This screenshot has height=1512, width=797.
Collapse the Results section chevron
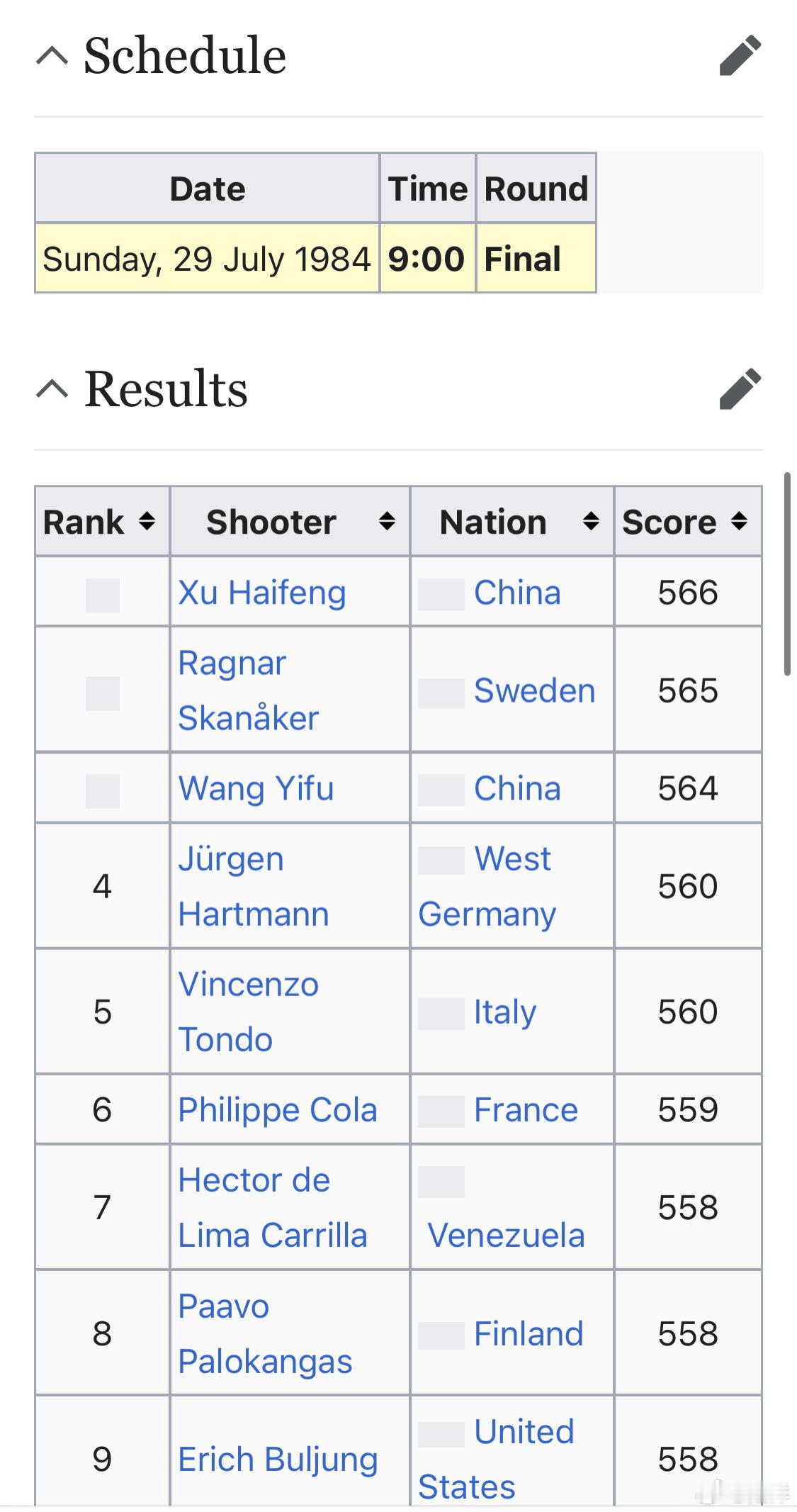[52, 388]
